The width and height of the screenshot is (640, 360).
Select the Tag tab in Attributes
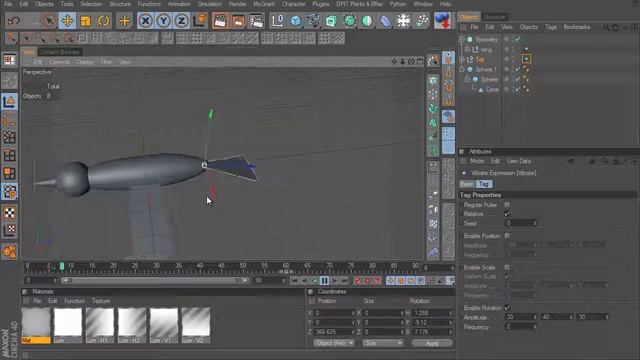click(484, 184)
